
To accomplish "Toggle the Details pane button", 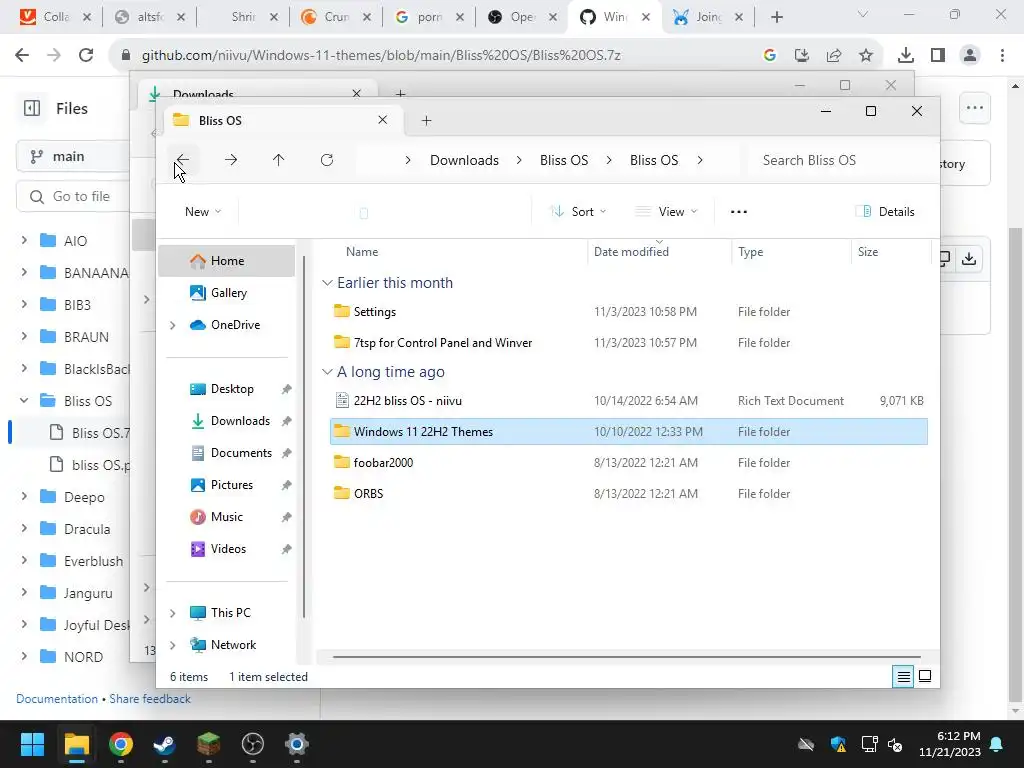I will (885, 212).
